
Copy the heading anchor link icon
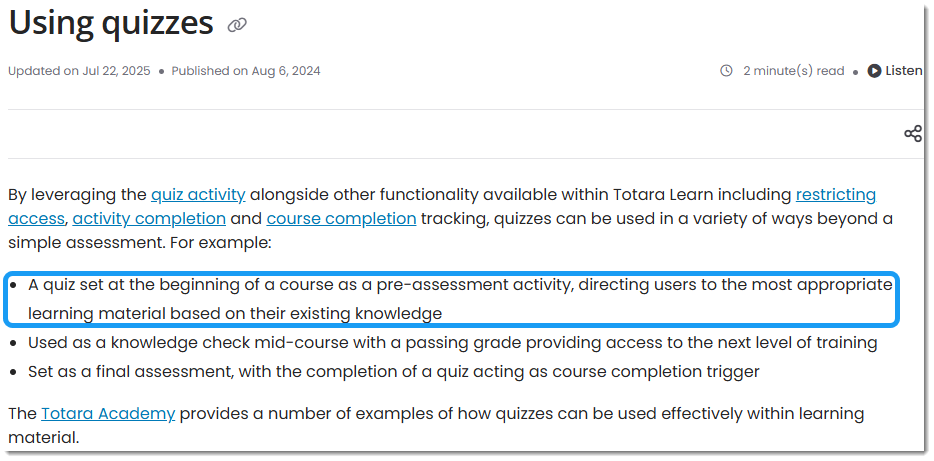[237, 25]
